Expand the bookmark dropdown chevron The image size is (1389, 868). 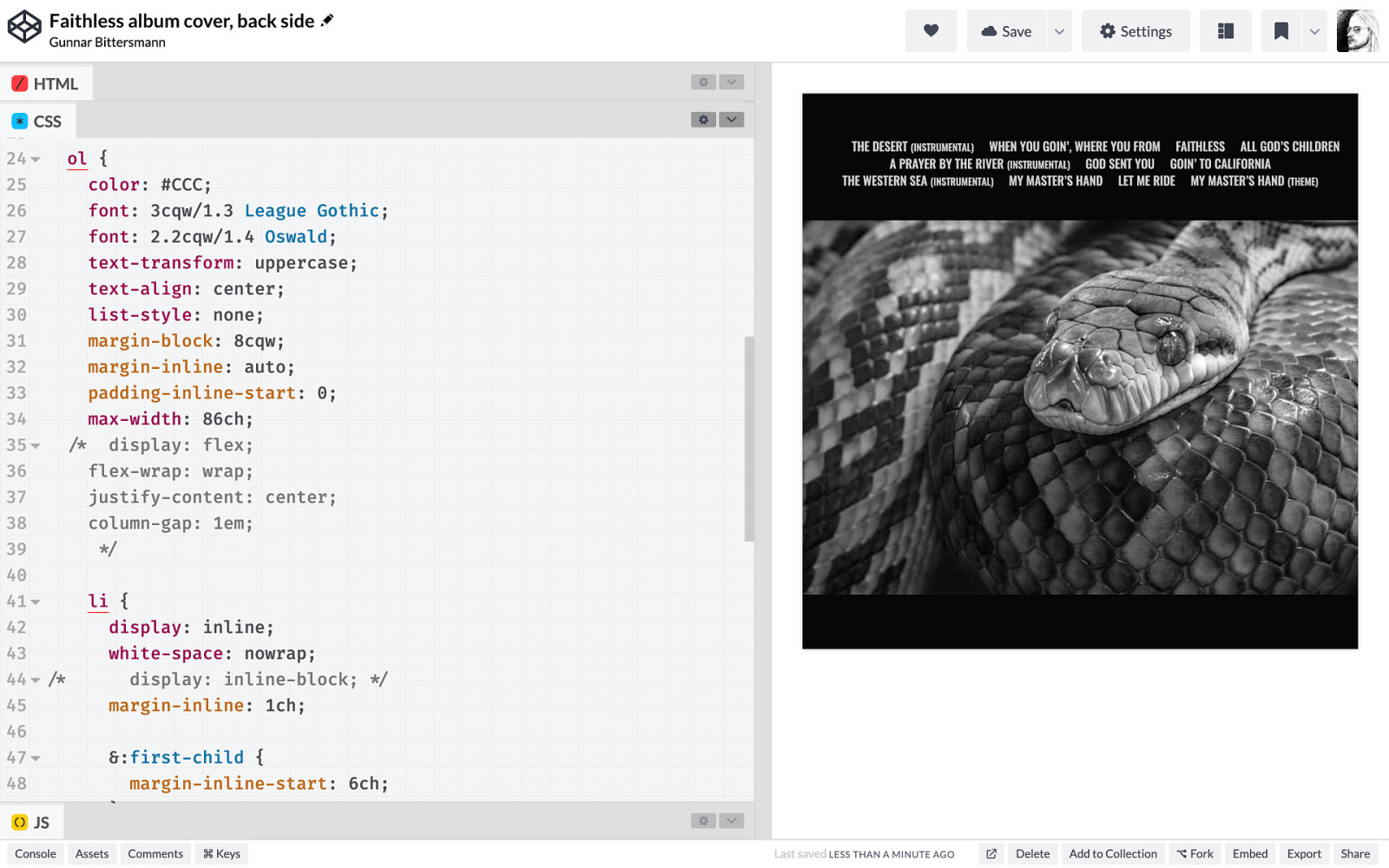click(x=1314, y=31)
